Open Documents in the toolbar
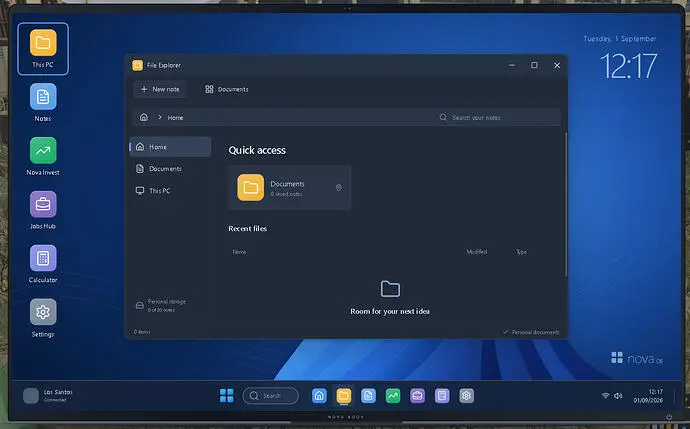Screen dimensions: 690x429 click(227, 89)
